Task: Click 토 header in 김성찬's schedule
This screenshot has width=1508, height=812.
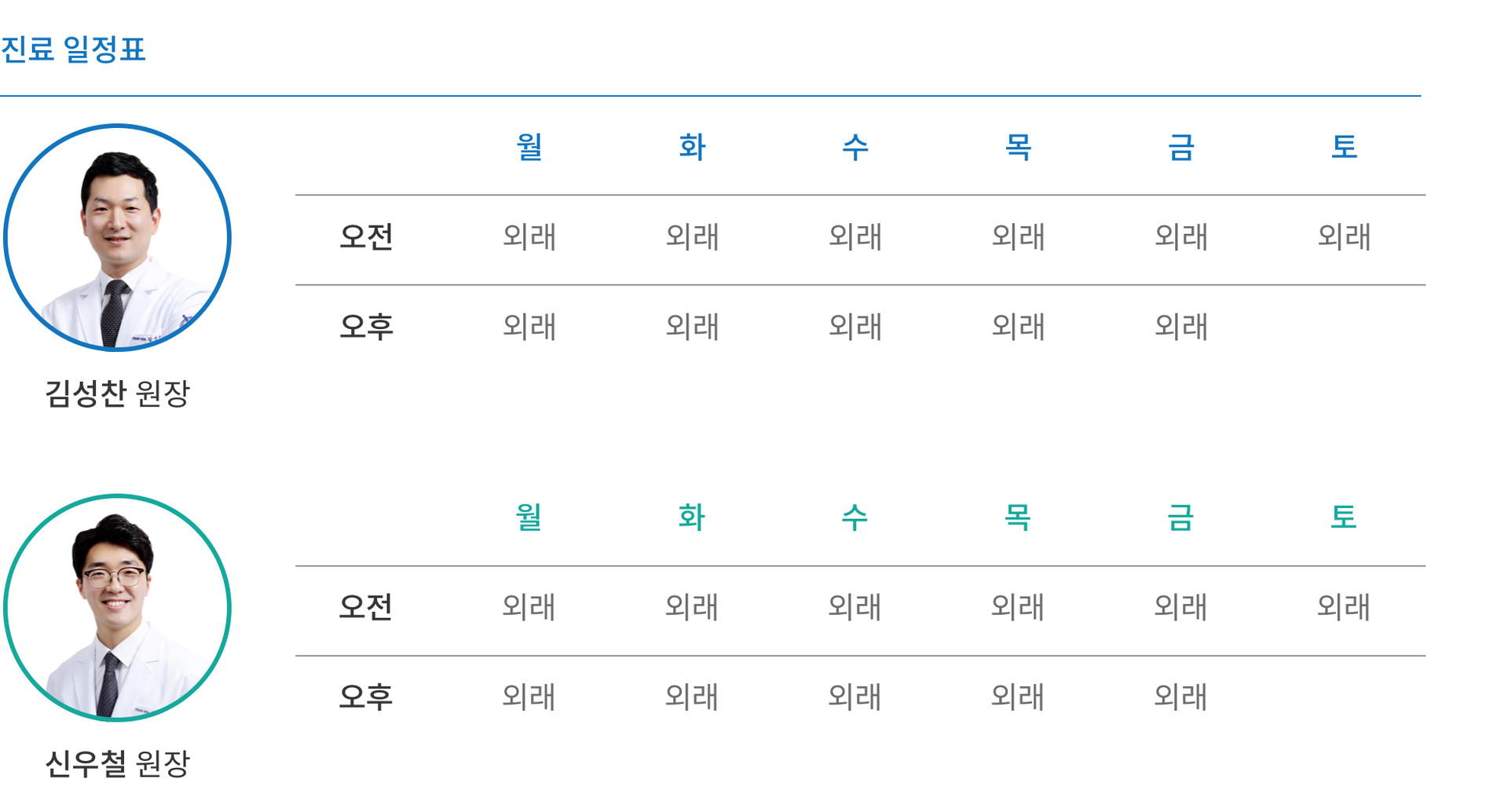Action: pos(1344,147)
